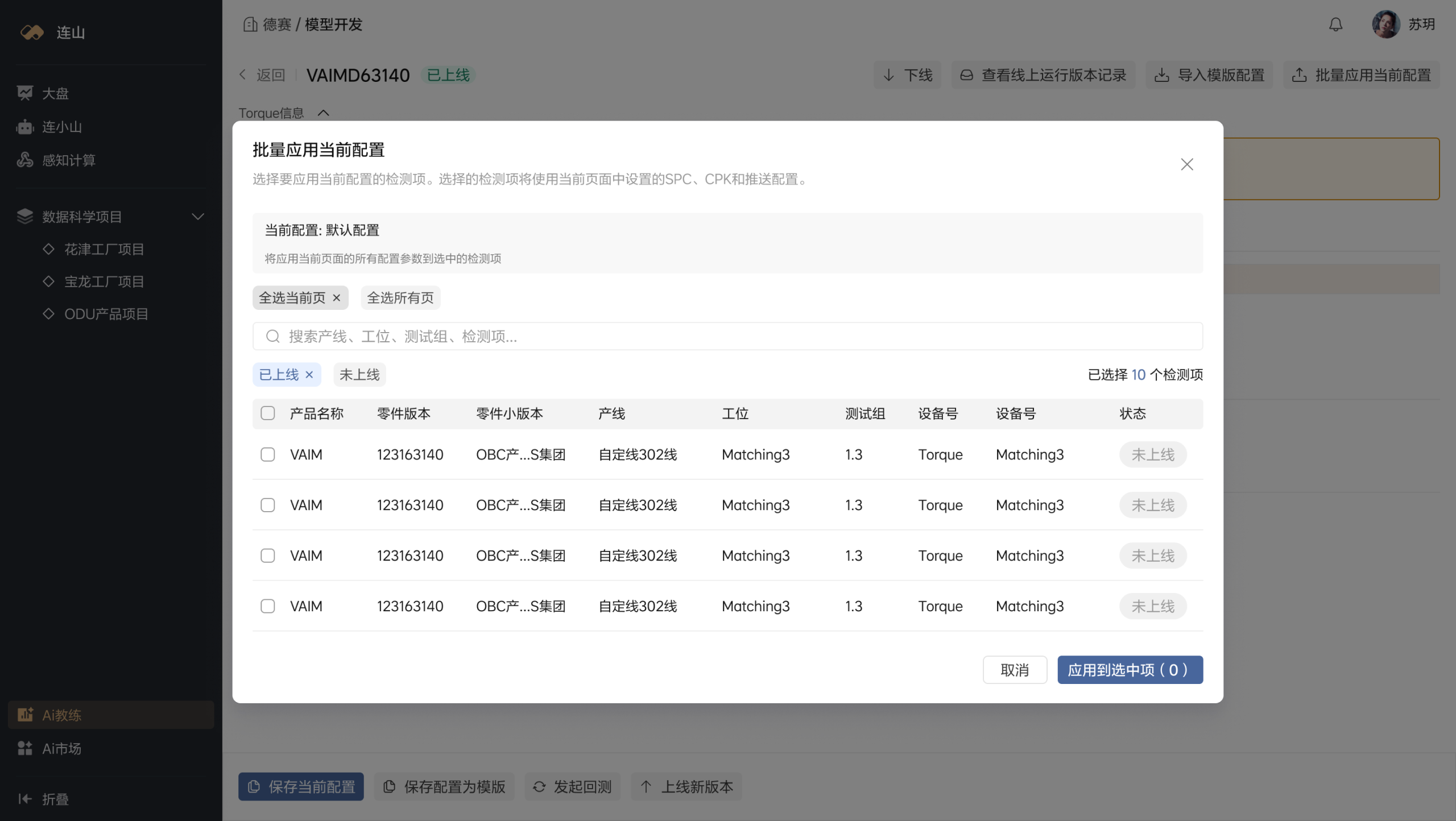Screen dimensions: 1456x821
Task: Click 保存配置为模版 button
Action: 444,786
